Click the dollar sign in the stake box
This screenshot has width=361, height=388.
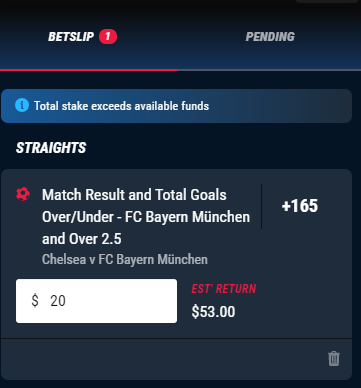click(35, 301)
